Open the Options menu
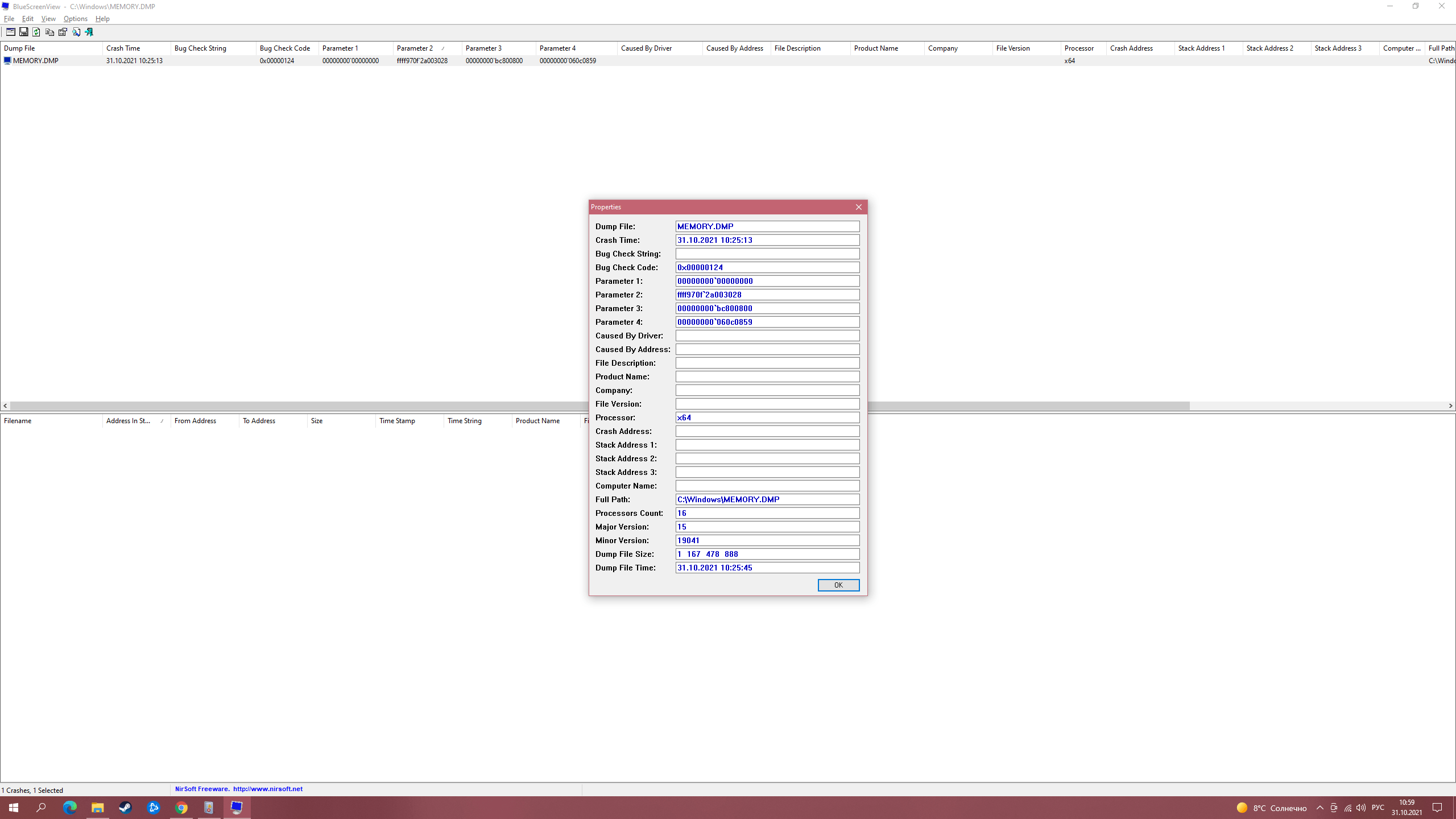 point(76,18)
